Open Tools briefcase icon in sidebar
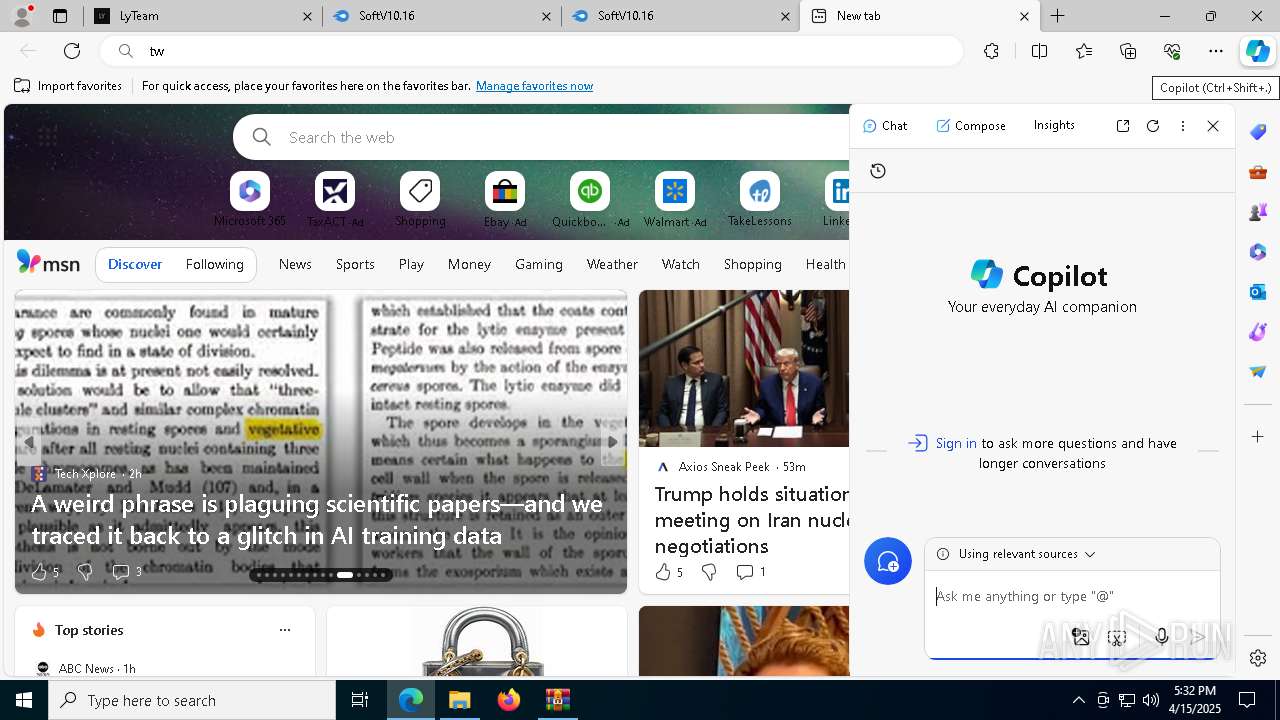Screen dimensions: 1280x720 tap(1258, 172)
